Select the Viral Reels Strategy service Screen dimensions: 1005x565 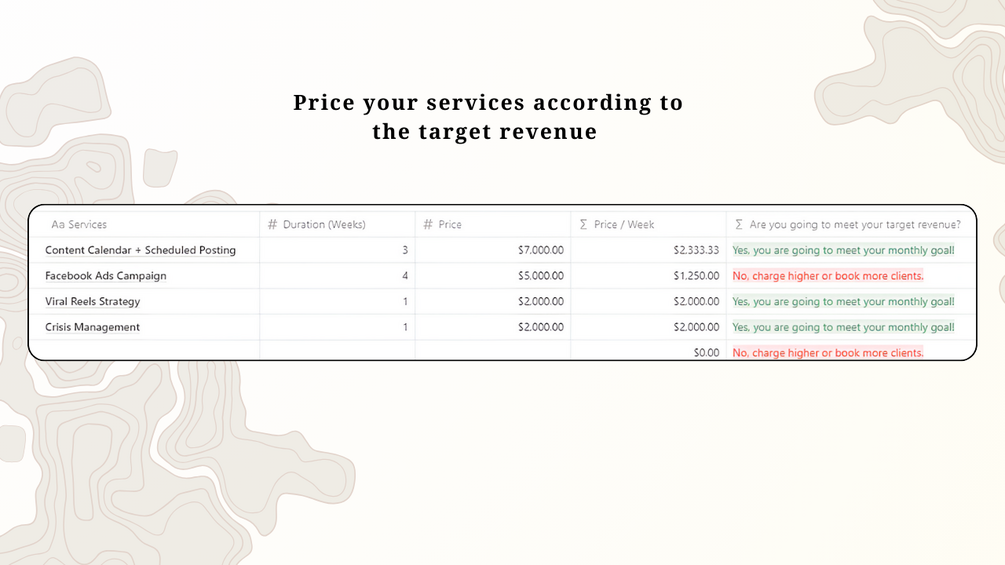[92, 302]
